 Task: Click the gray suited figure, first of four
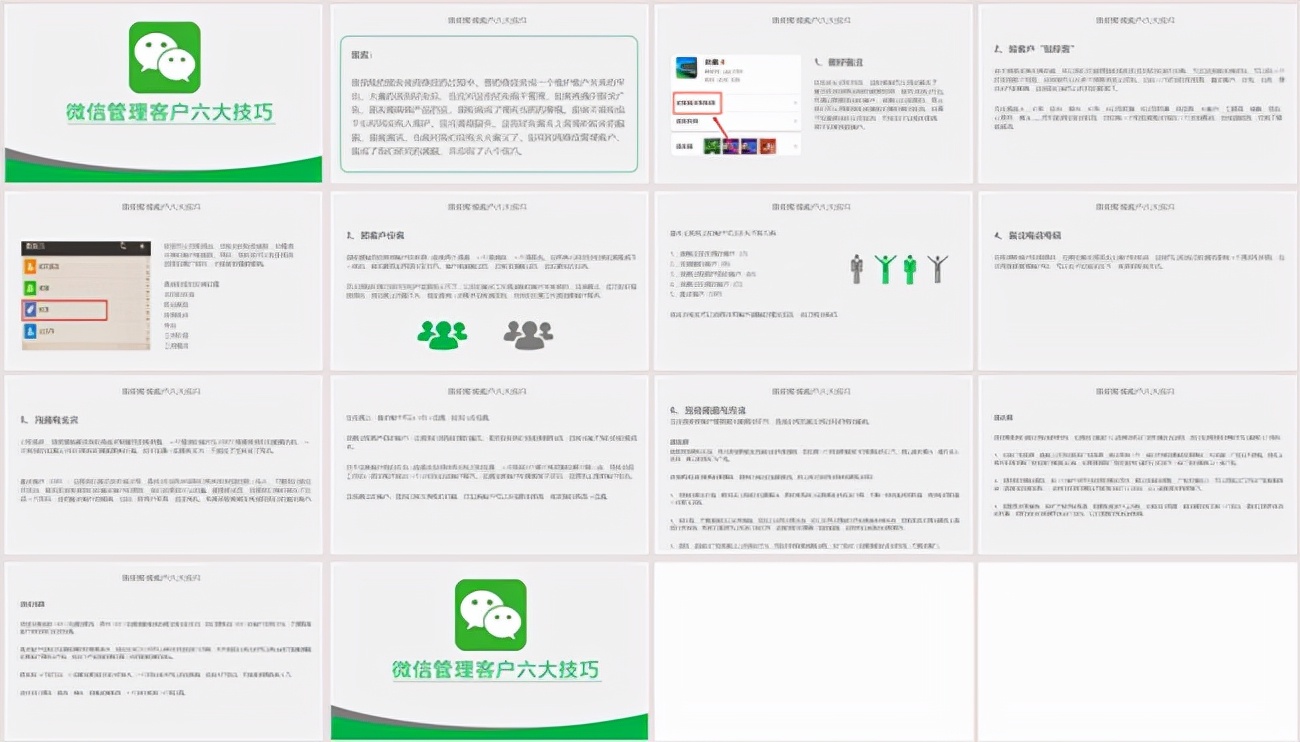pos(856,269)
